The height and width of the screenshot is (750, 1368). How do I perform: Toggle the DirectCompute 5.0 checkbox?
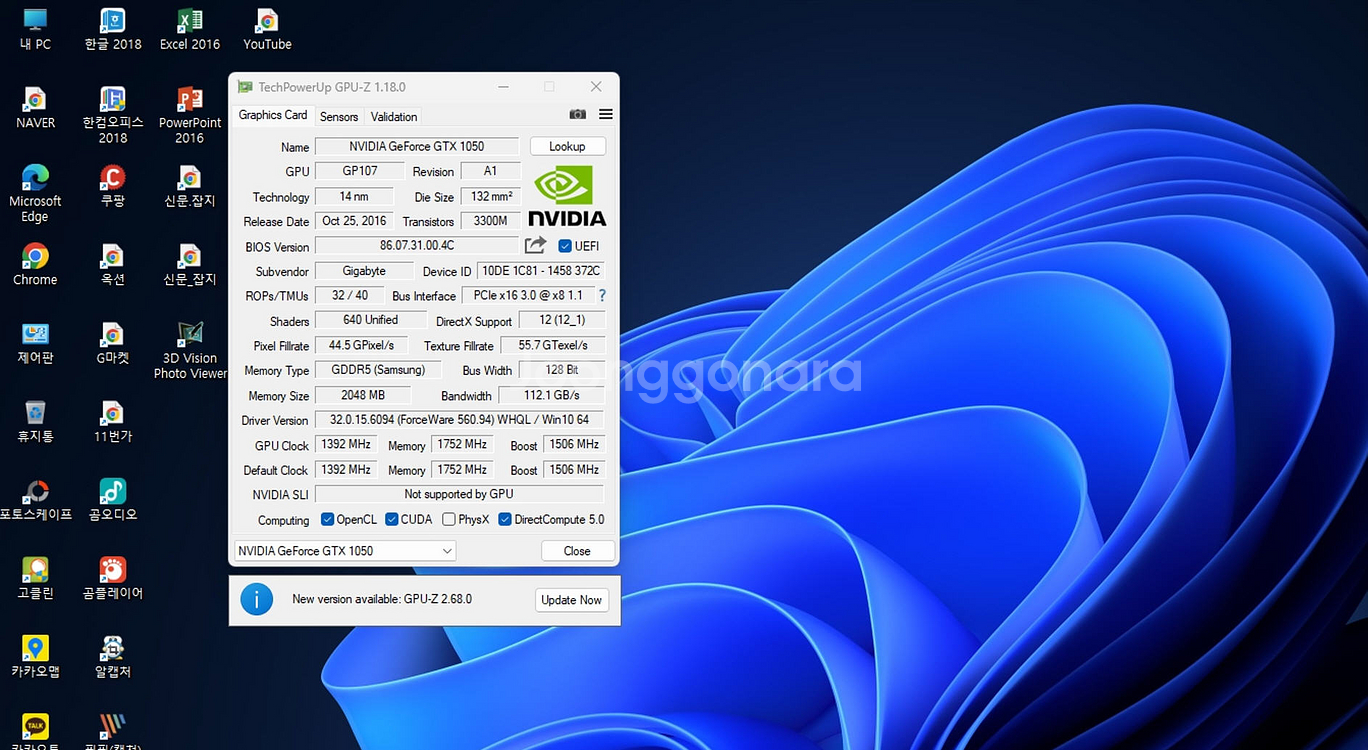[x=505, y=520]
